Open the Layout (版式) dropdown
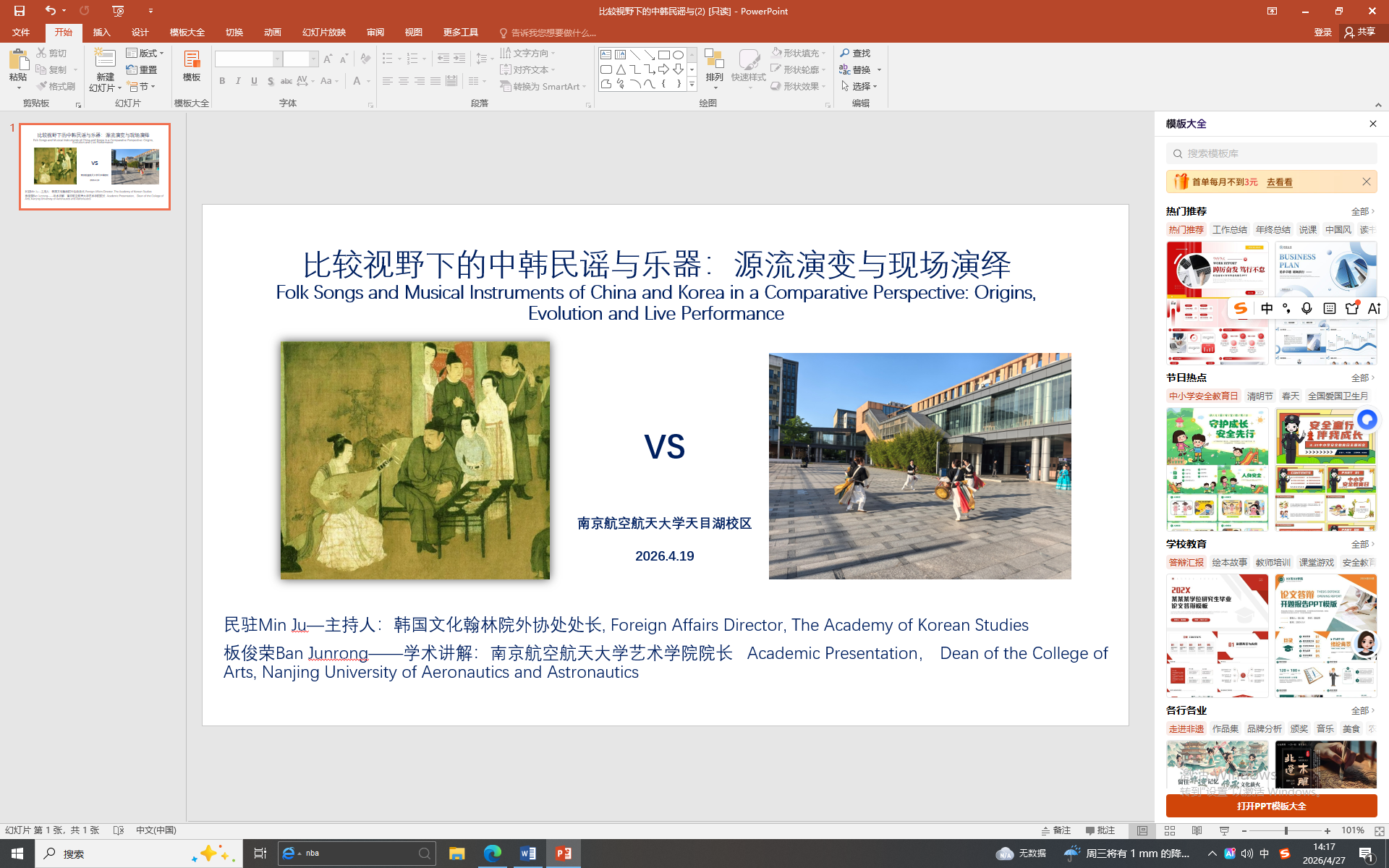Viewport: 1389px width, 868px height. coord(145,53)
